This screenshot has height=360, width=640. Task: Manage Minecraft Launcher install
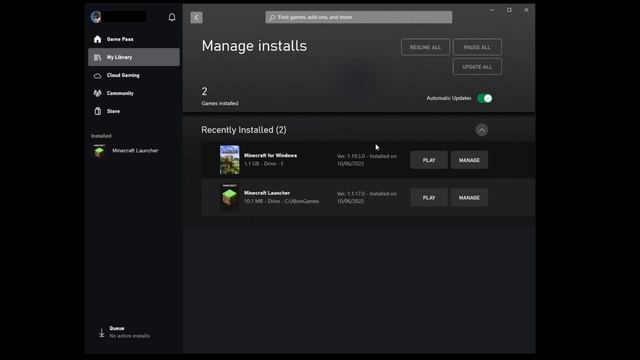click(x=469, y=198)
